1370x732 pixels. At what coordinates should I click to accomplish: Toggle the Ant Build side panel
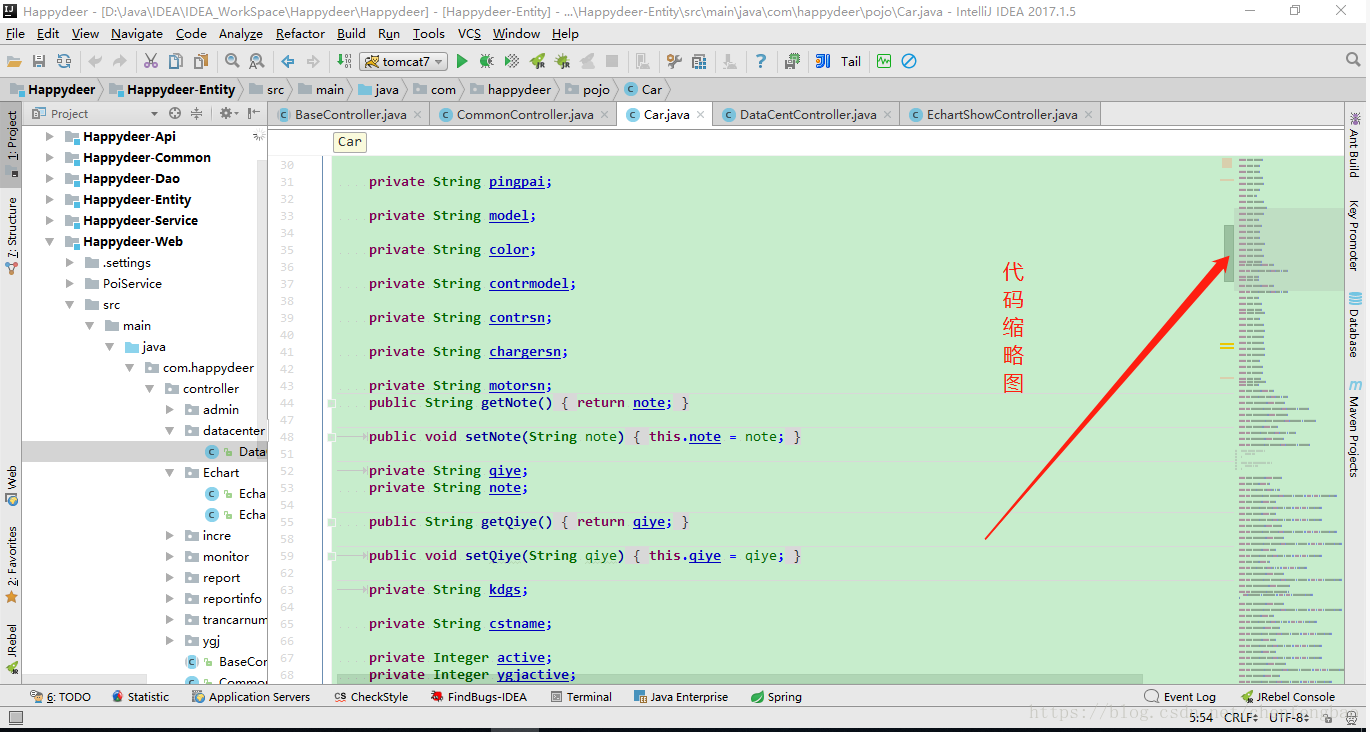tap(1355, 145)
